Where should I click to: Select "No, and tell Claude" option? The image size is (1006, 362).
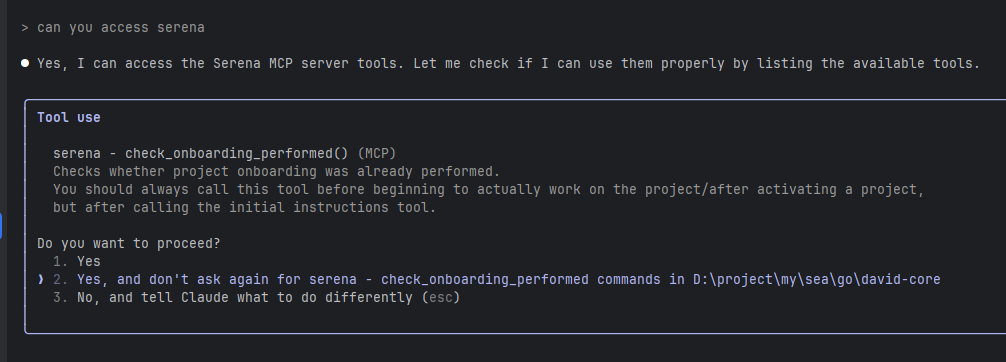coord(257,298)
